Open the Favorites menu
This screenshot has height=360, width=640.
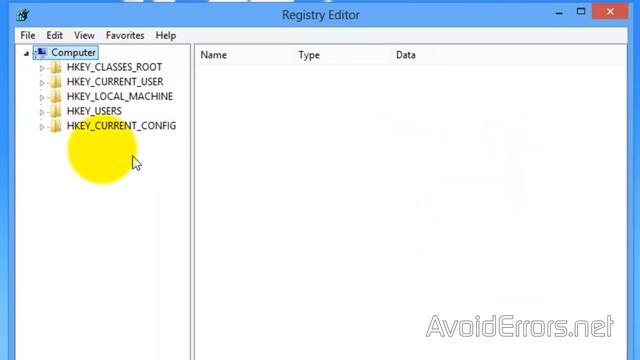[125, 36]
